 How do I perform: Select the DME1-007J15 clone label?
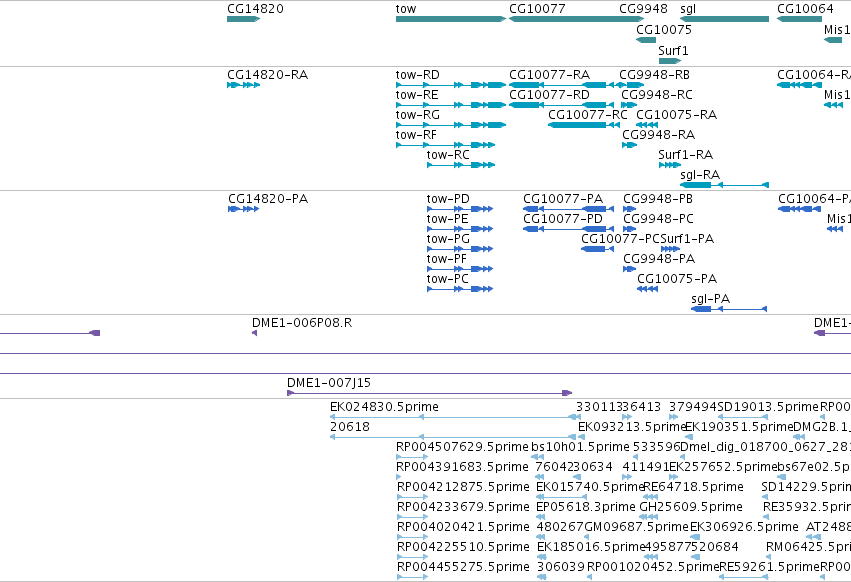click(x=329, y=383)
